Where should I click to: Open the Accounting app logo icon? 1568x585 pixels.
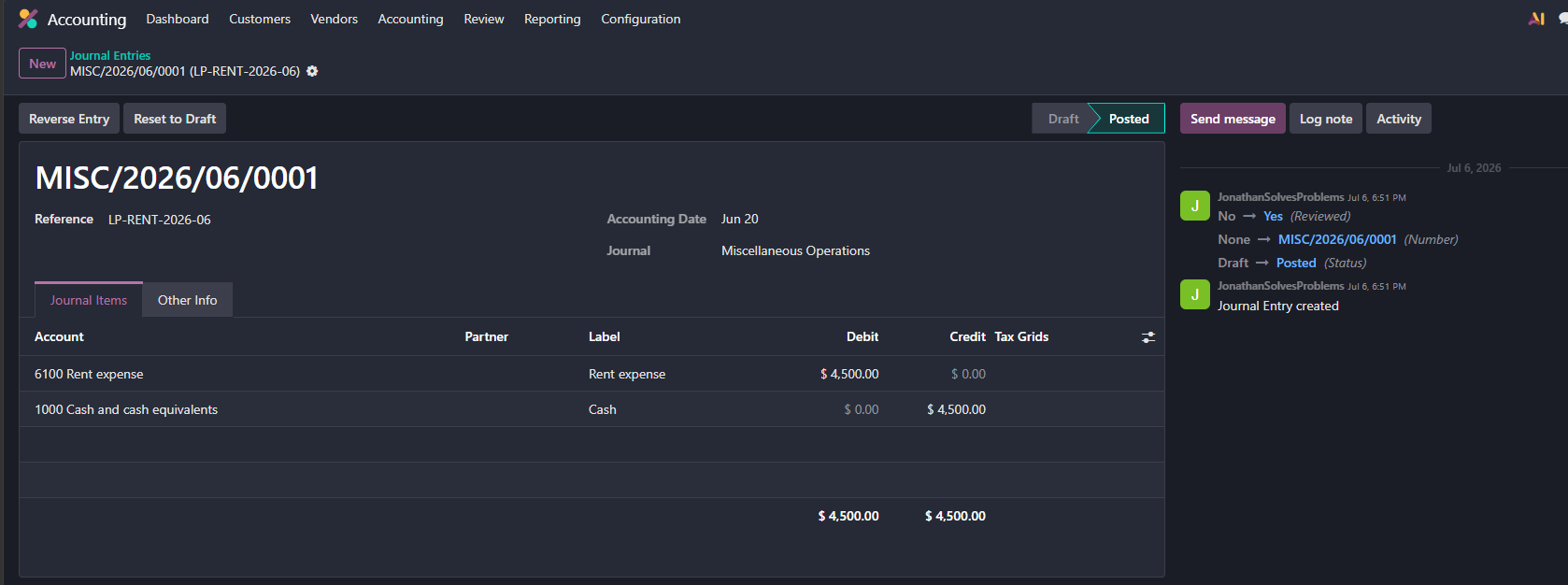[x=28, y=19]
